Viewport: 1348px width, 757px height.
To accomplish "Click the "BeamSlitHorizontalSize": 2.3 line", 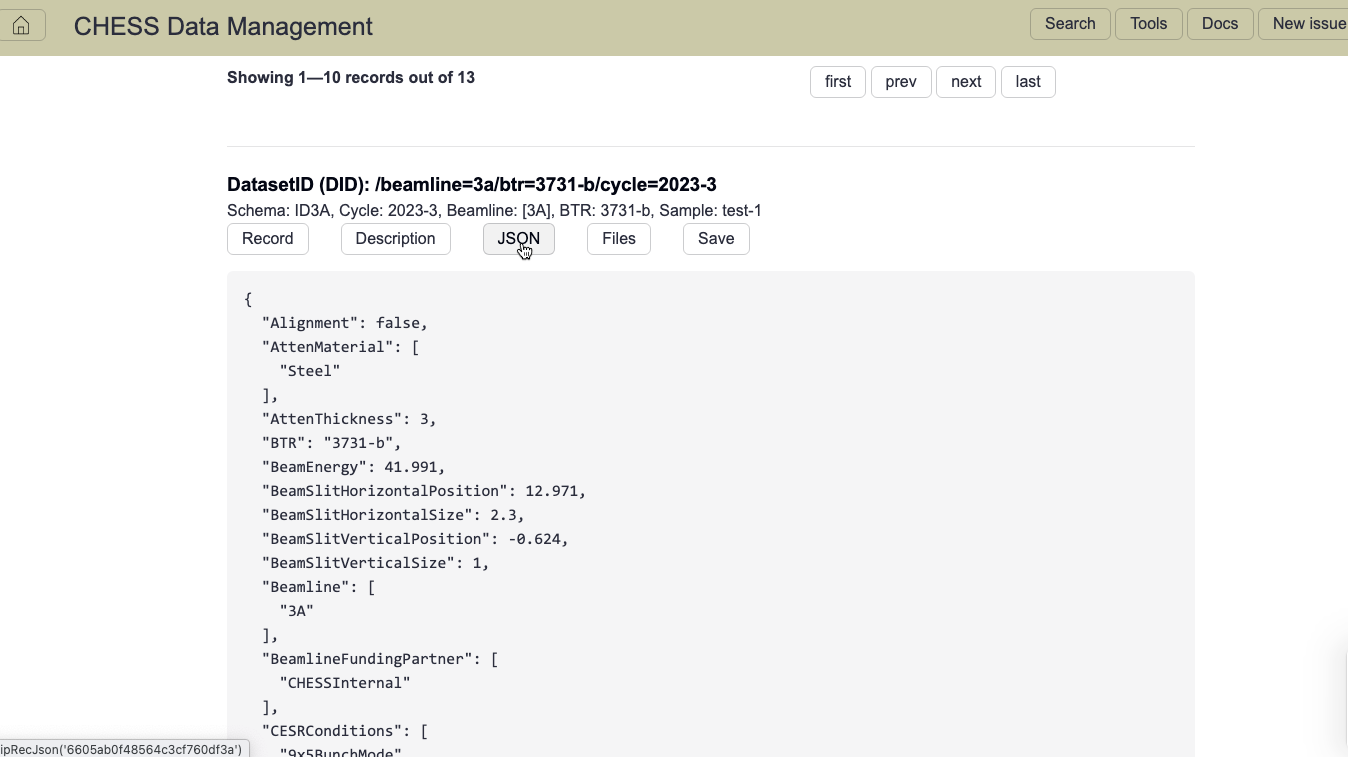I will coord(394,515).
